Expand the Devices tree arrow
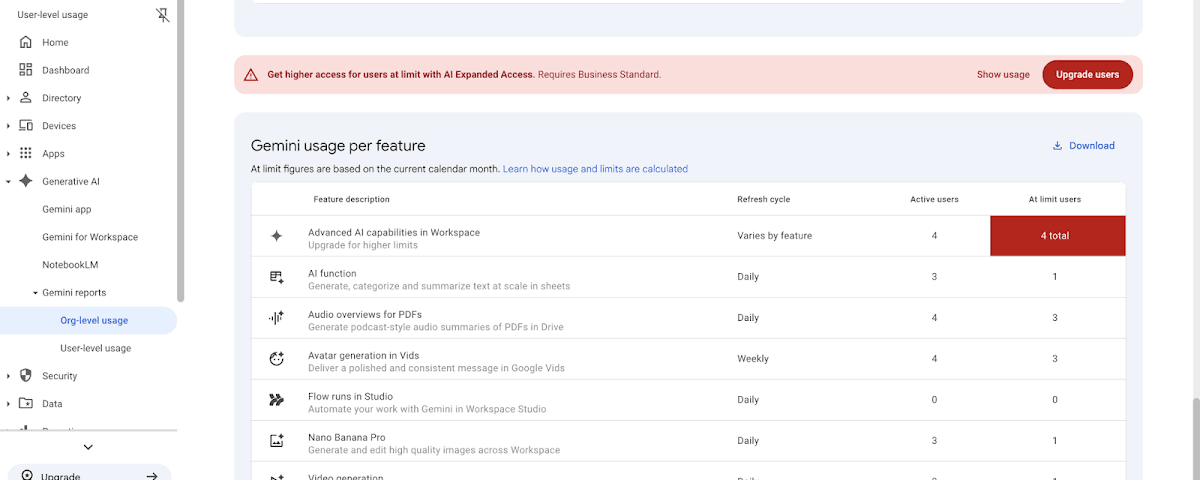The width and height of the screenshot is (1200, 480). 9,126
